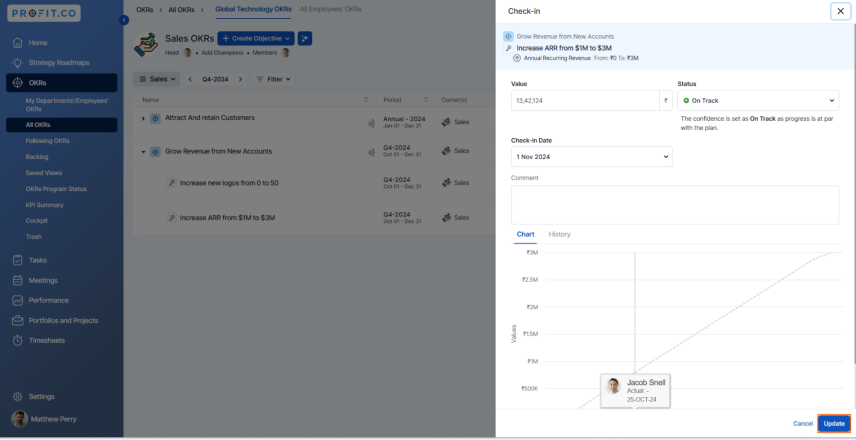Click OKRs breadcrumb link

click(145, 10)
